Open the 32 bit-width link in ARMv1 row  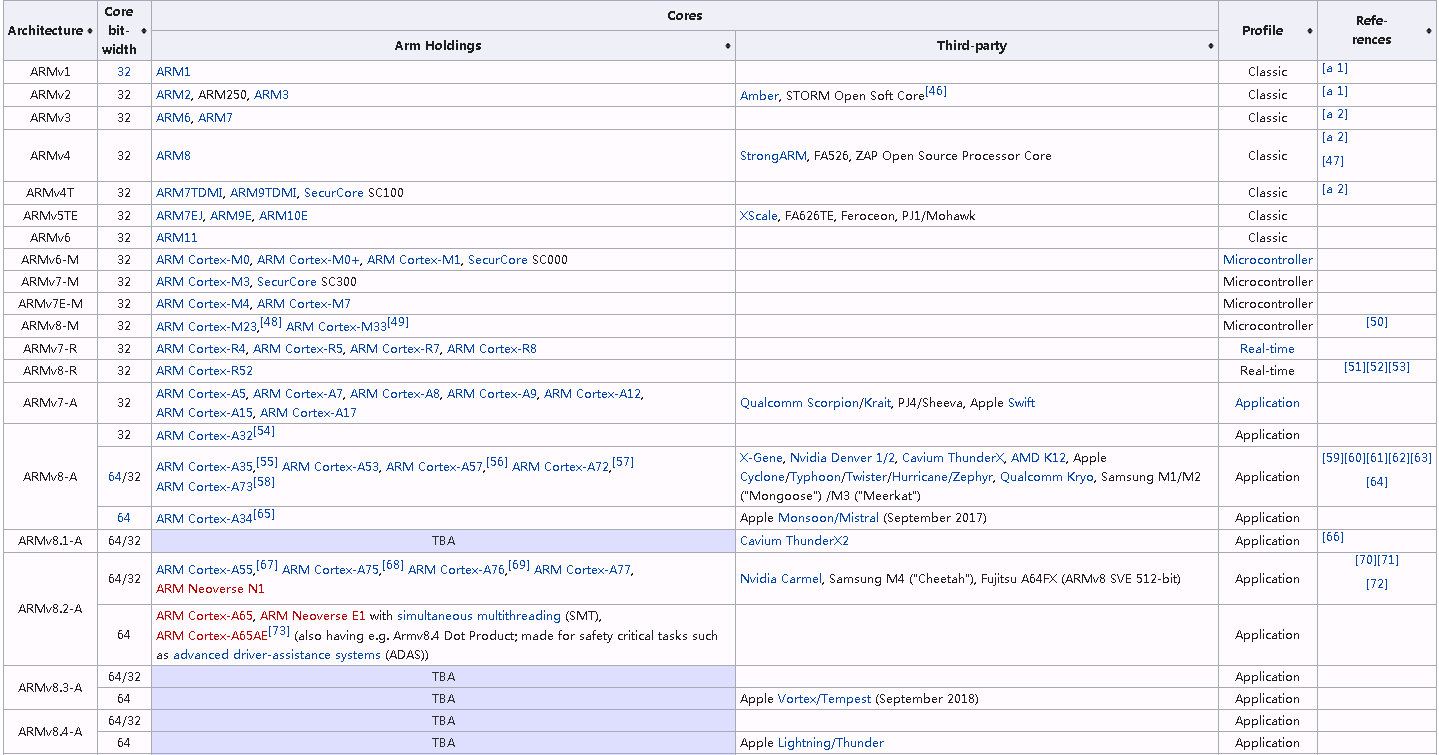(x=124, y=72)
